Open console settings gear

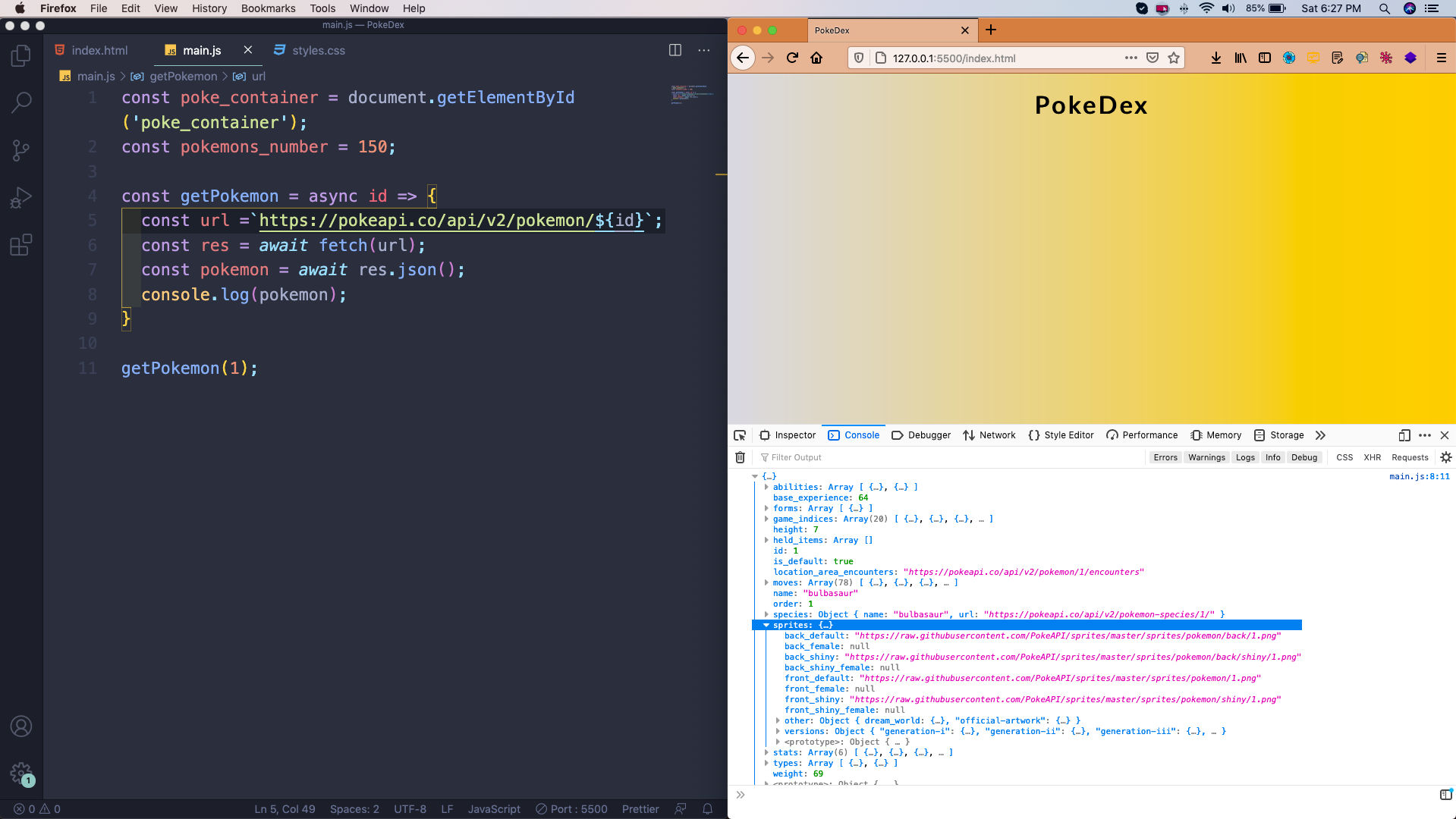(x=1446, y=457)
